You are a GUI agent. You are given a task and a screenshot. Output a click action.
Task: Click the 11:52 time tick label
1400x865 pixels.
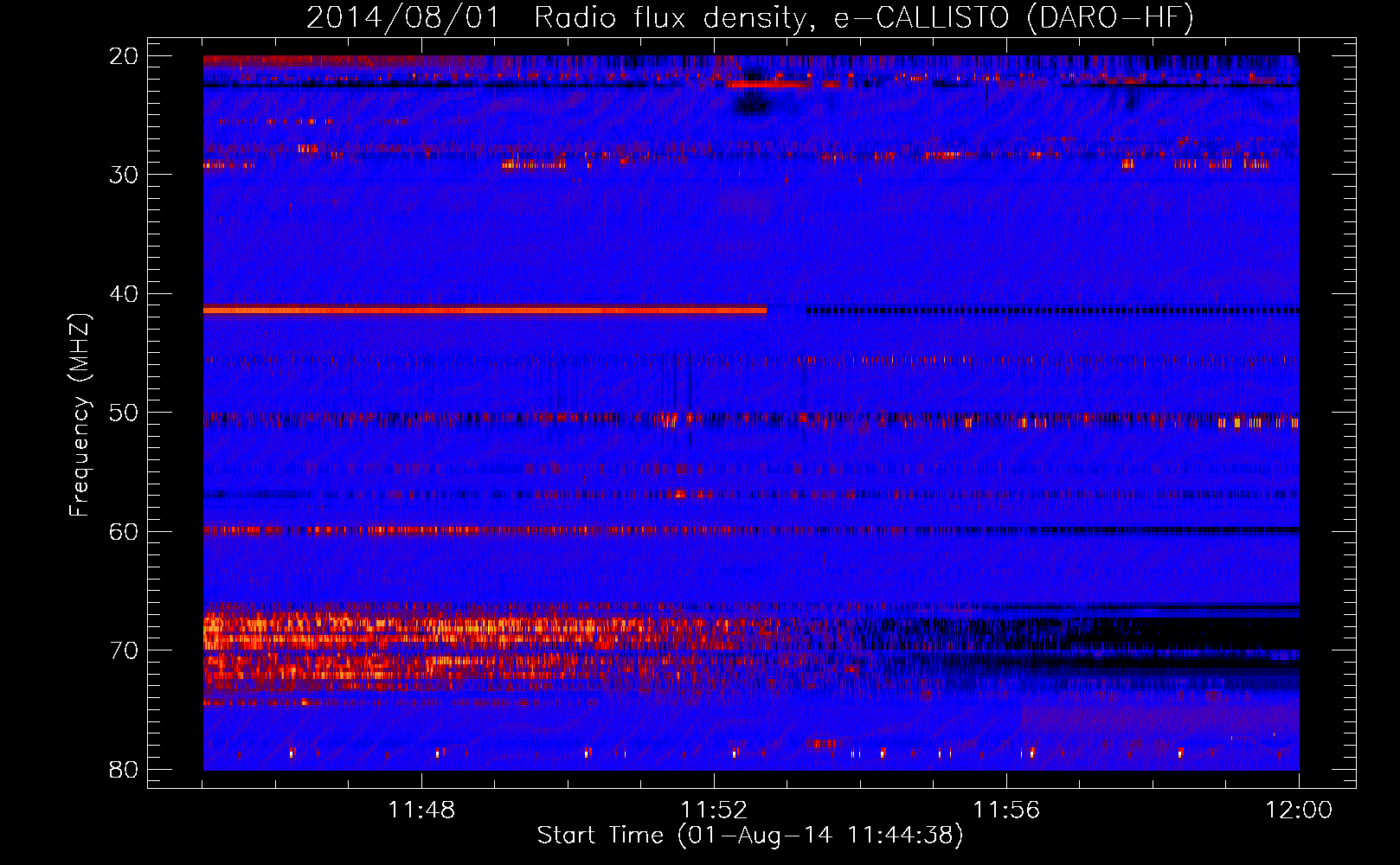click(714, 811)
